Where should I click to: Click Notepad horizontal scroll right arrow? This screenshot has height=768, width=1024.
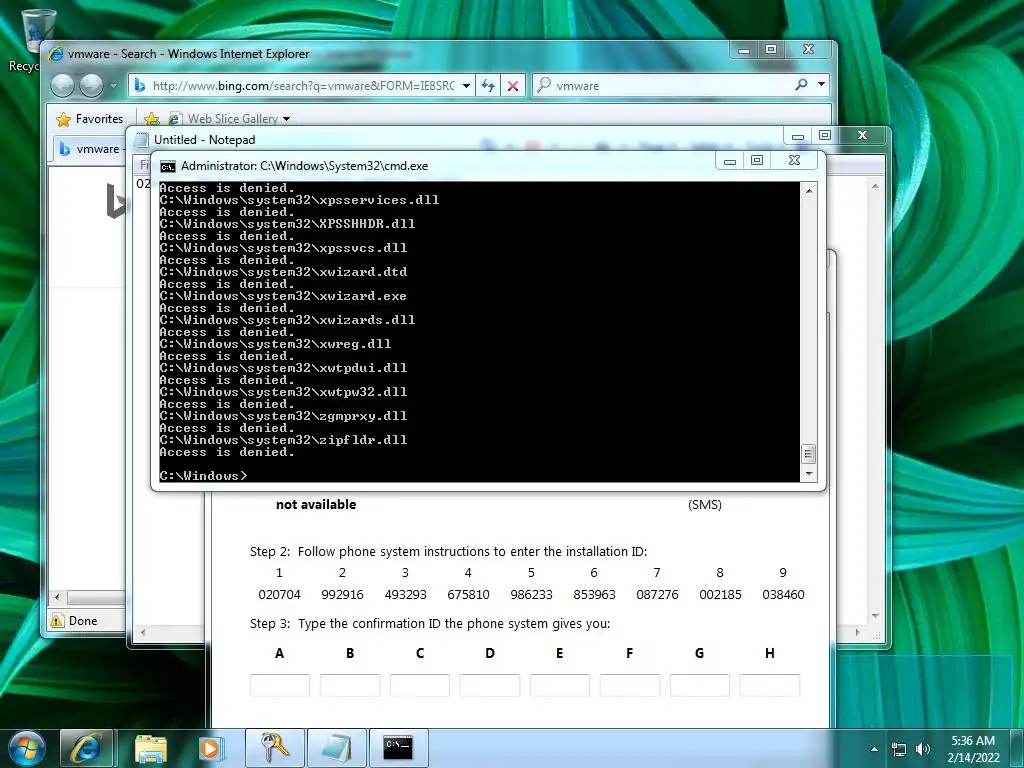pos(857,632)
